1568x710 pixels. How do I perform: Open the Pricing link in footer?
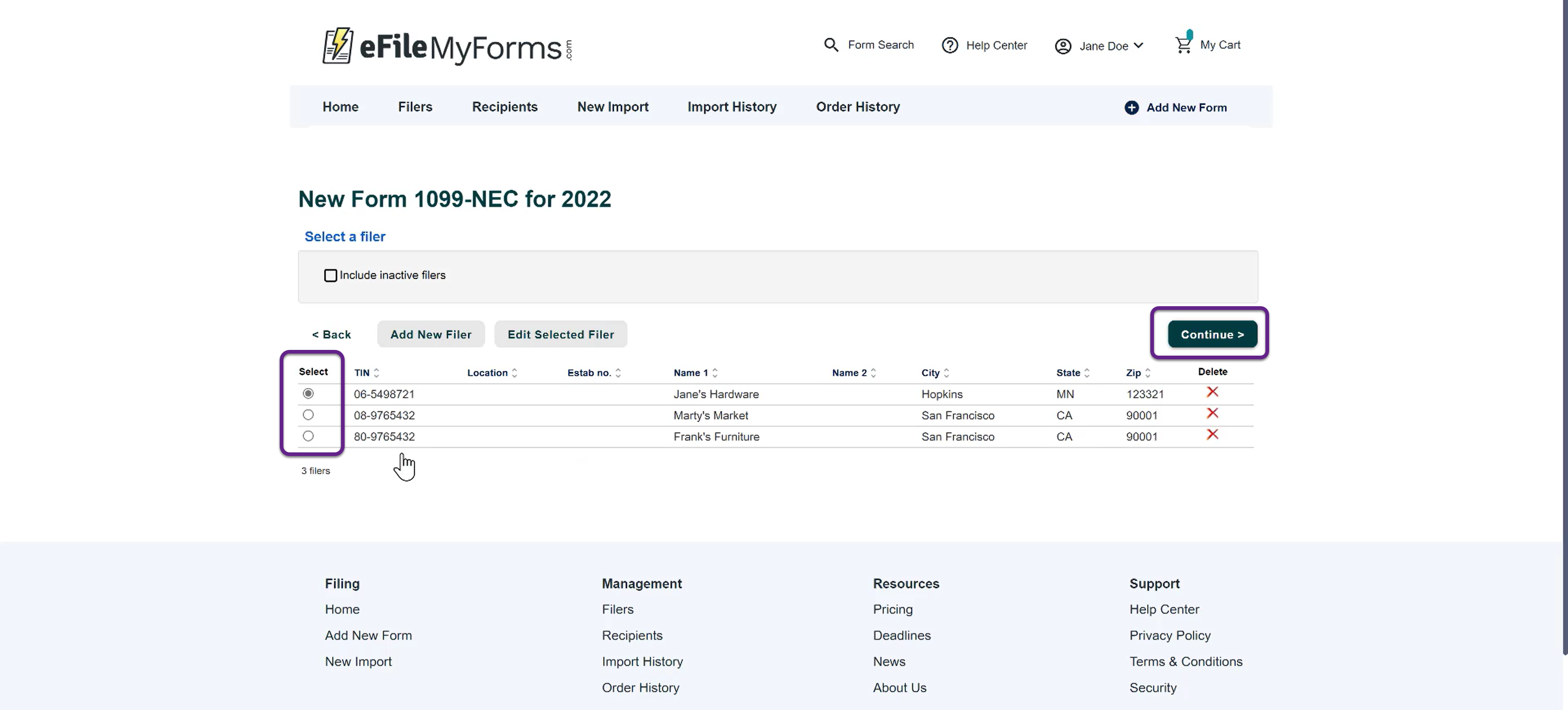click(x=892, y=610)
